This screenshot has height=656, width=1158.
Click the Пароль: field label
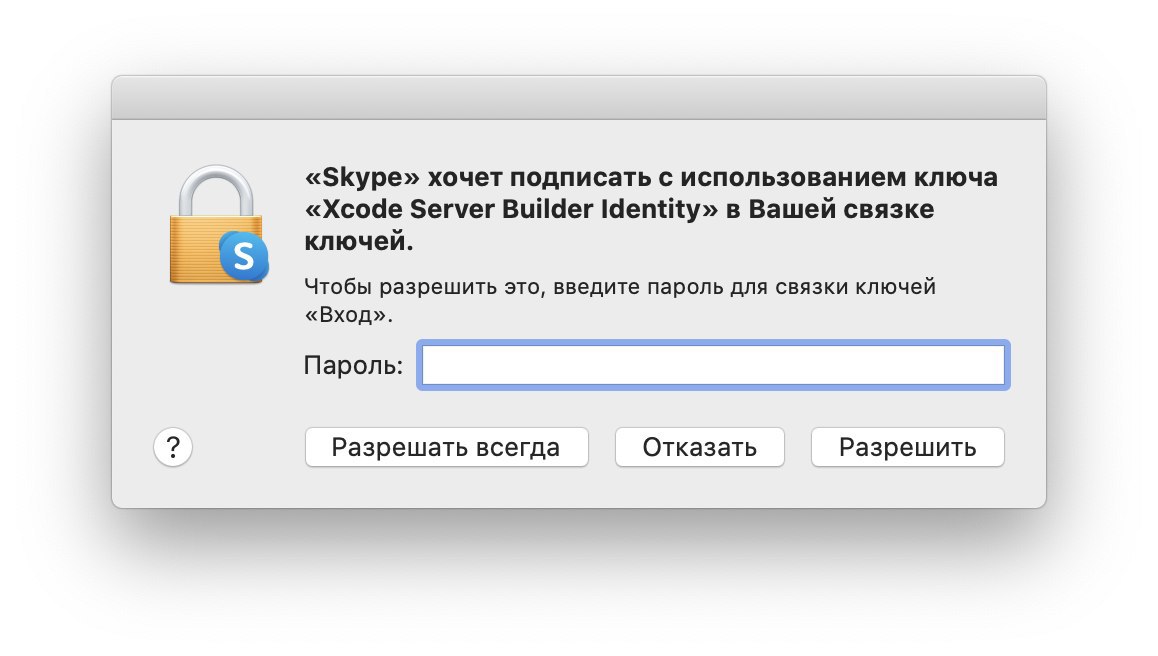click(352, 366)
